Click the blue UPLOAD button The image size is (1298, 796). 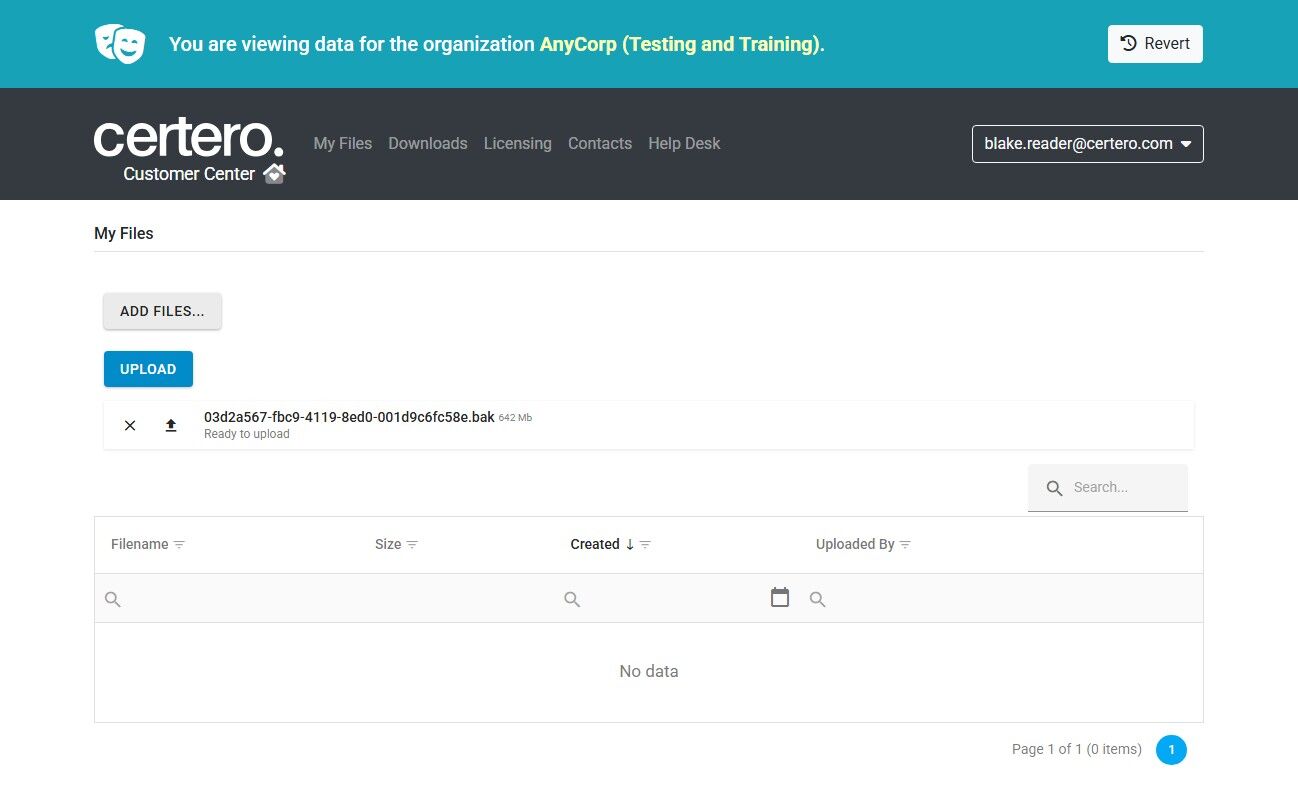[x=148, y=369]
